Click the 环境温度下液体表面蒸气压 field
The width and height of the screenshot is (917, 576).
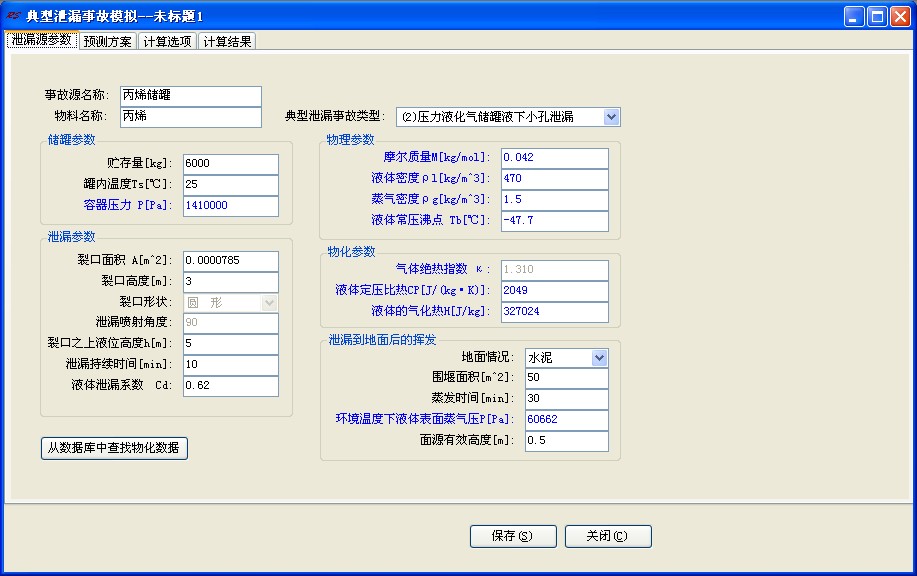pyautogui.click(x=567, y=420)
